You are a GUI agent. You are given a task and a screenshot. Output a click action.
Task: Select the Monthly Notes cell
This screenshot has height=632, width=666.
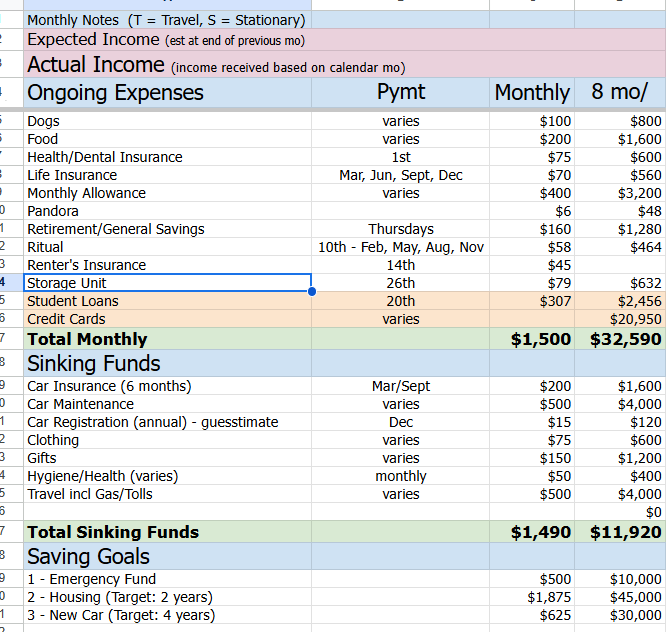click(x=167, y=20)
